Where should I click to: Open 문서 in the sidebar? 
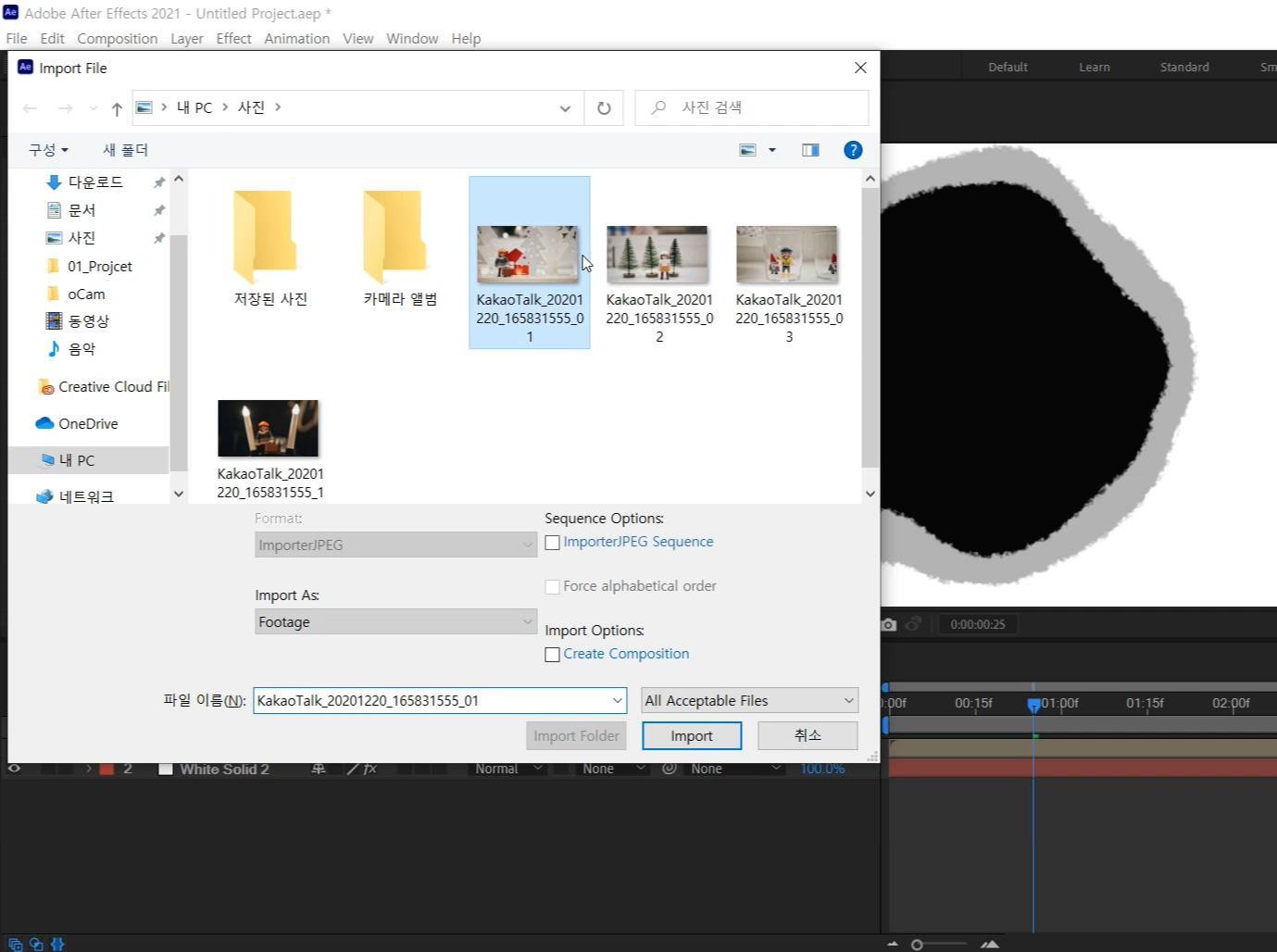(81, 210)
